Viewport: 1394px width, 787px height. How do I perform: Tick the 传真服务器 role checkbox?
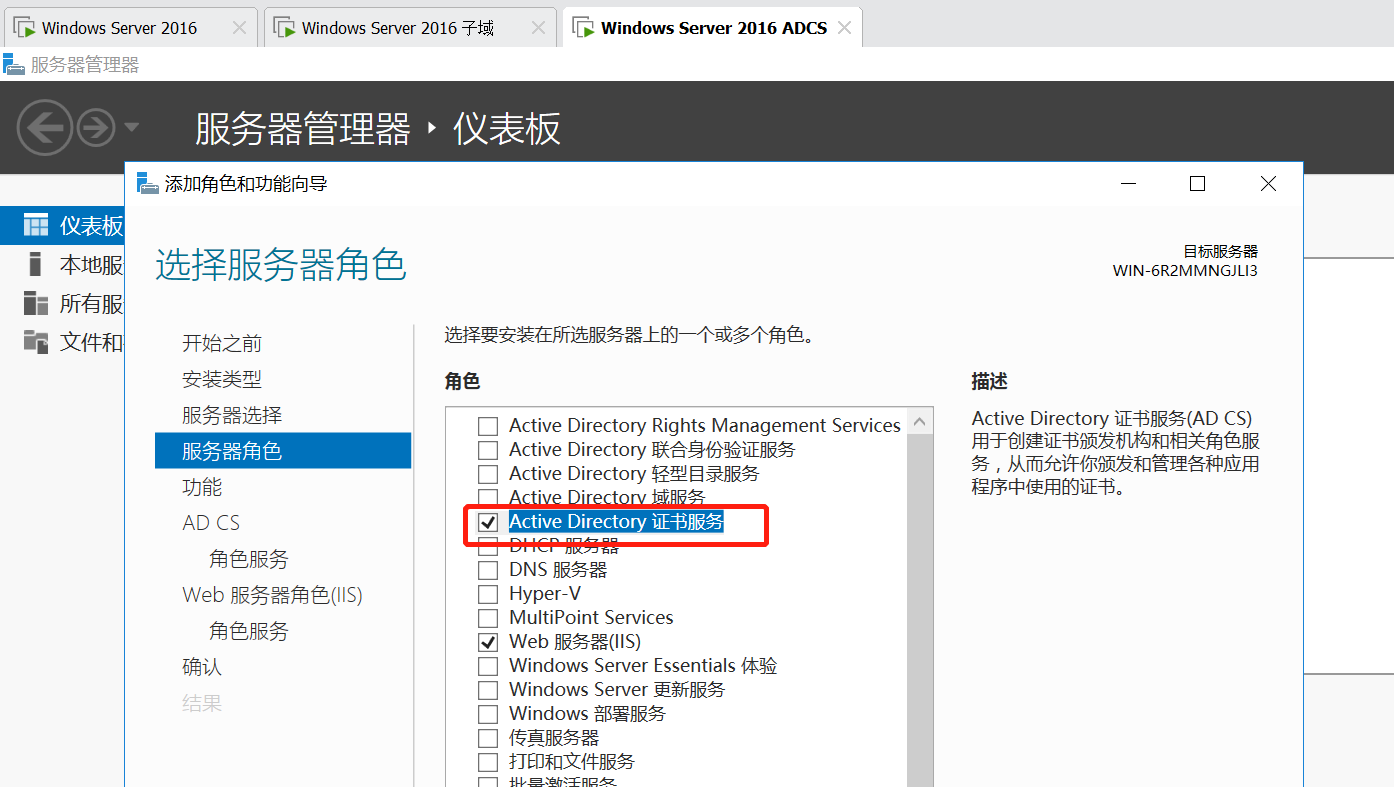click(x=488, y=738)
